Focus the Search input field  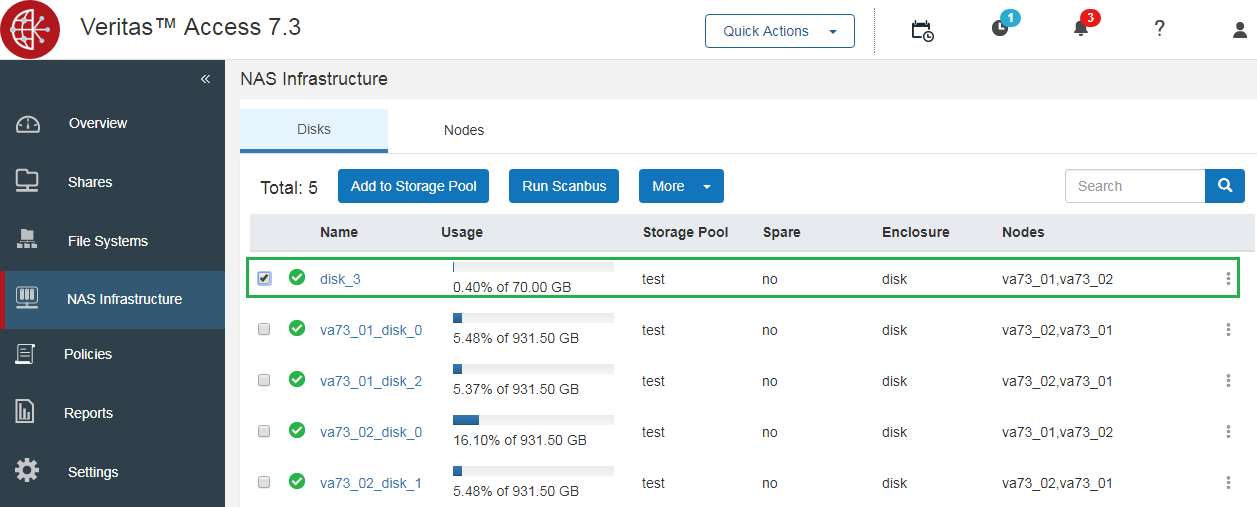1134,186
